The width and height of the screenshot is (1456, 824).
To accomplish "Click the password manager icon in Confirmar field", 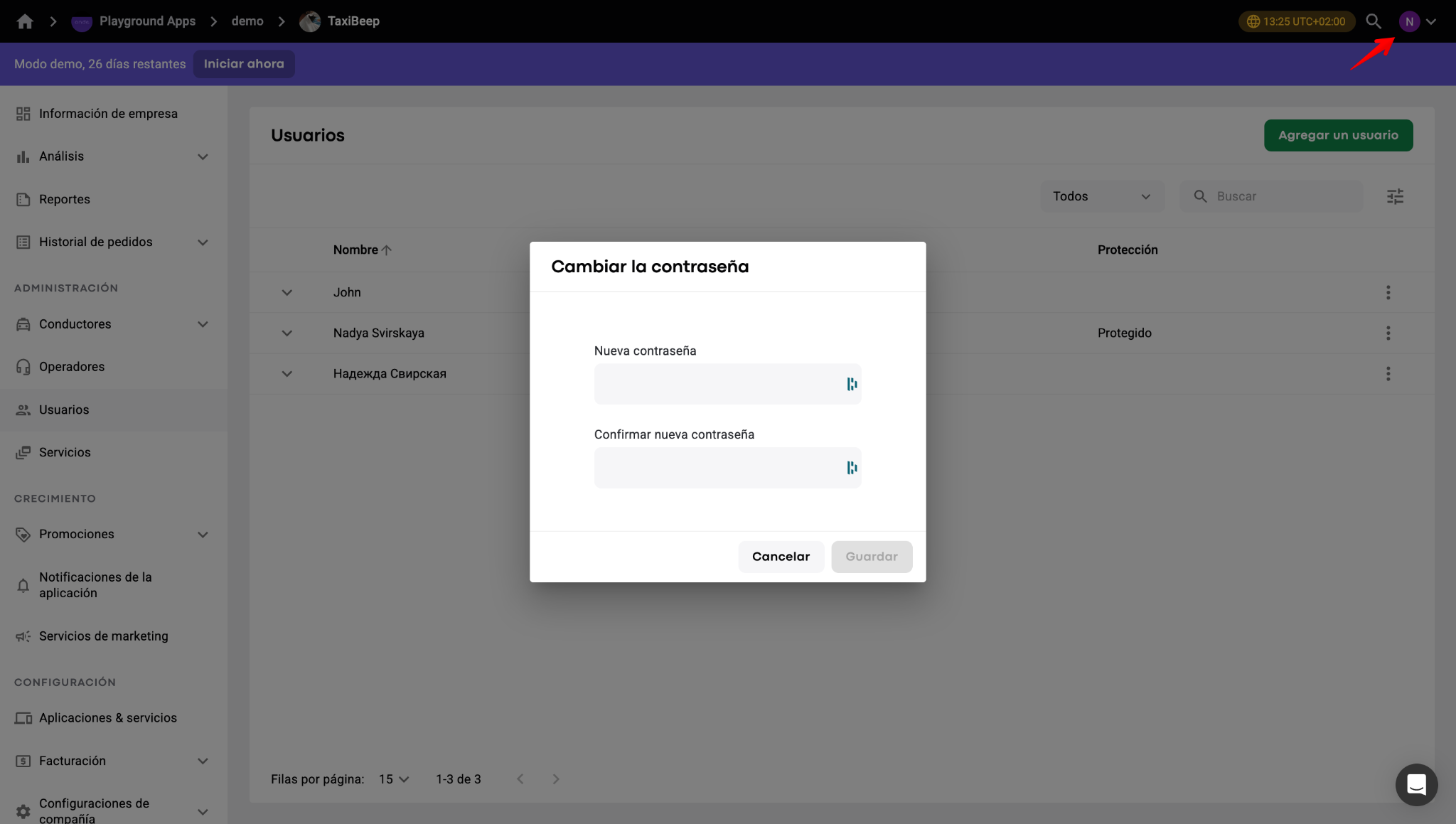I will tap(852, 468).
